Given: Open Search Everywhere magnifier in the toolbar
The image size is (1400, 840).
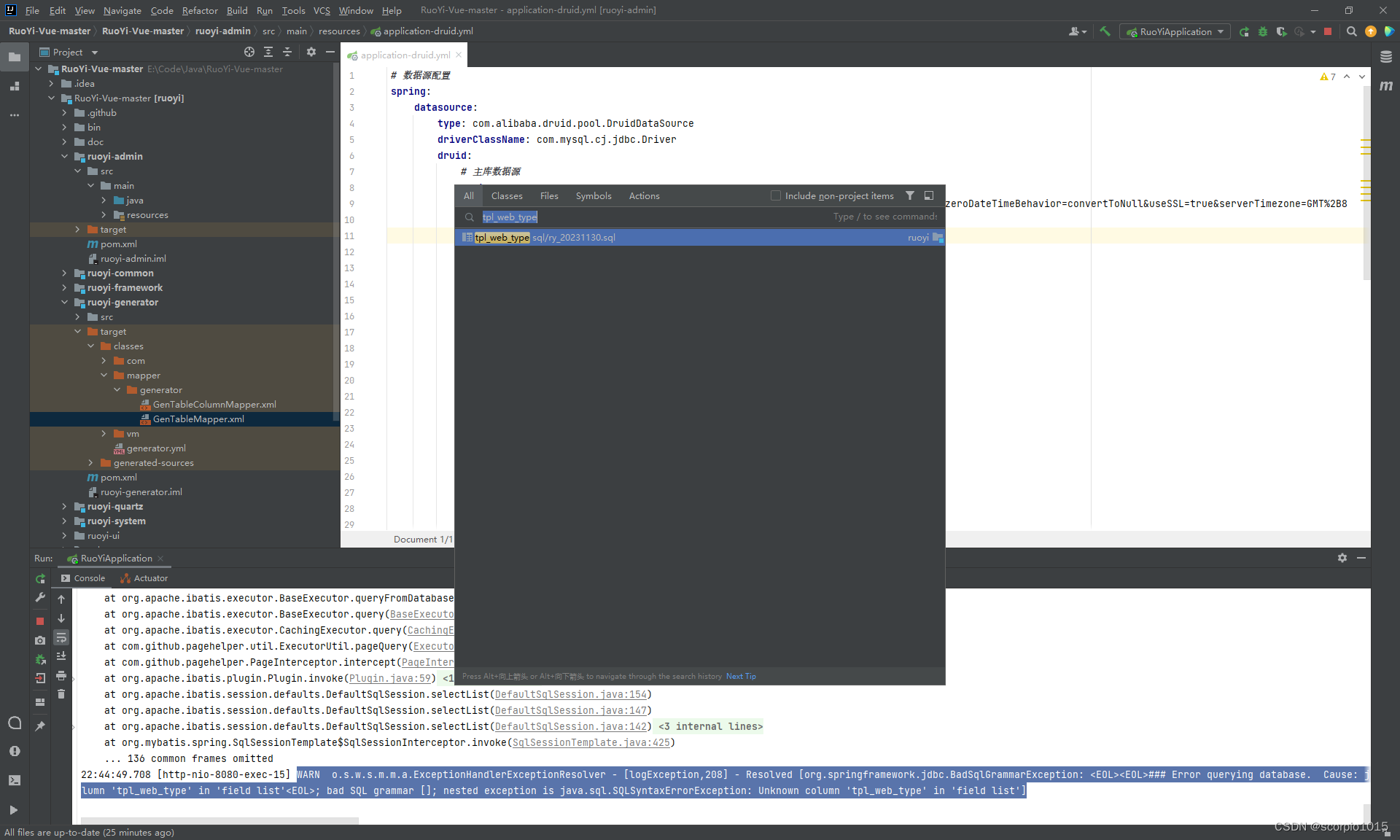Looking at the screenshot, I should 1351,31.
